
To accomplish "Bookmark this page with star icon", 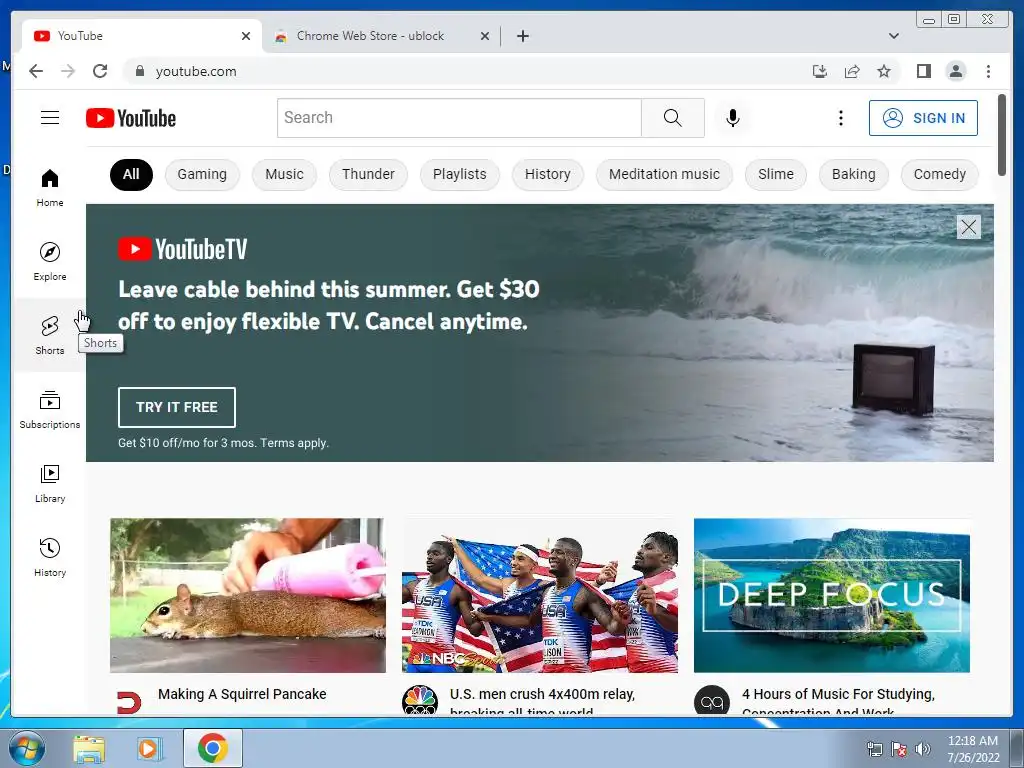I will (x=884, y=71).
